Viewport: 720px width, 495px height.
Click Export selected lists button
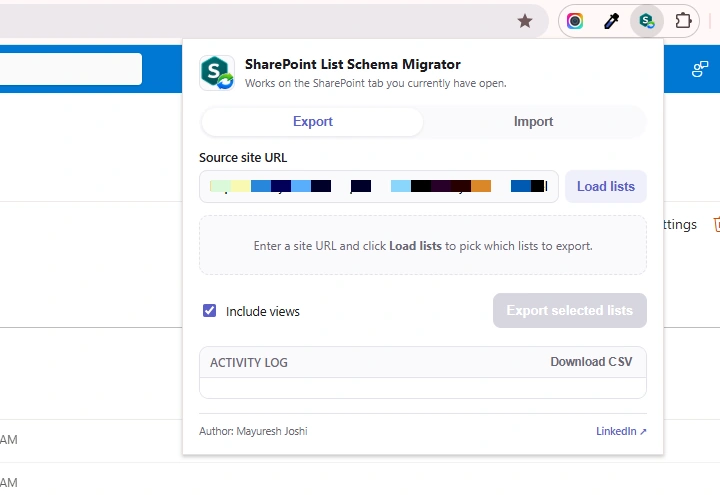570,310
